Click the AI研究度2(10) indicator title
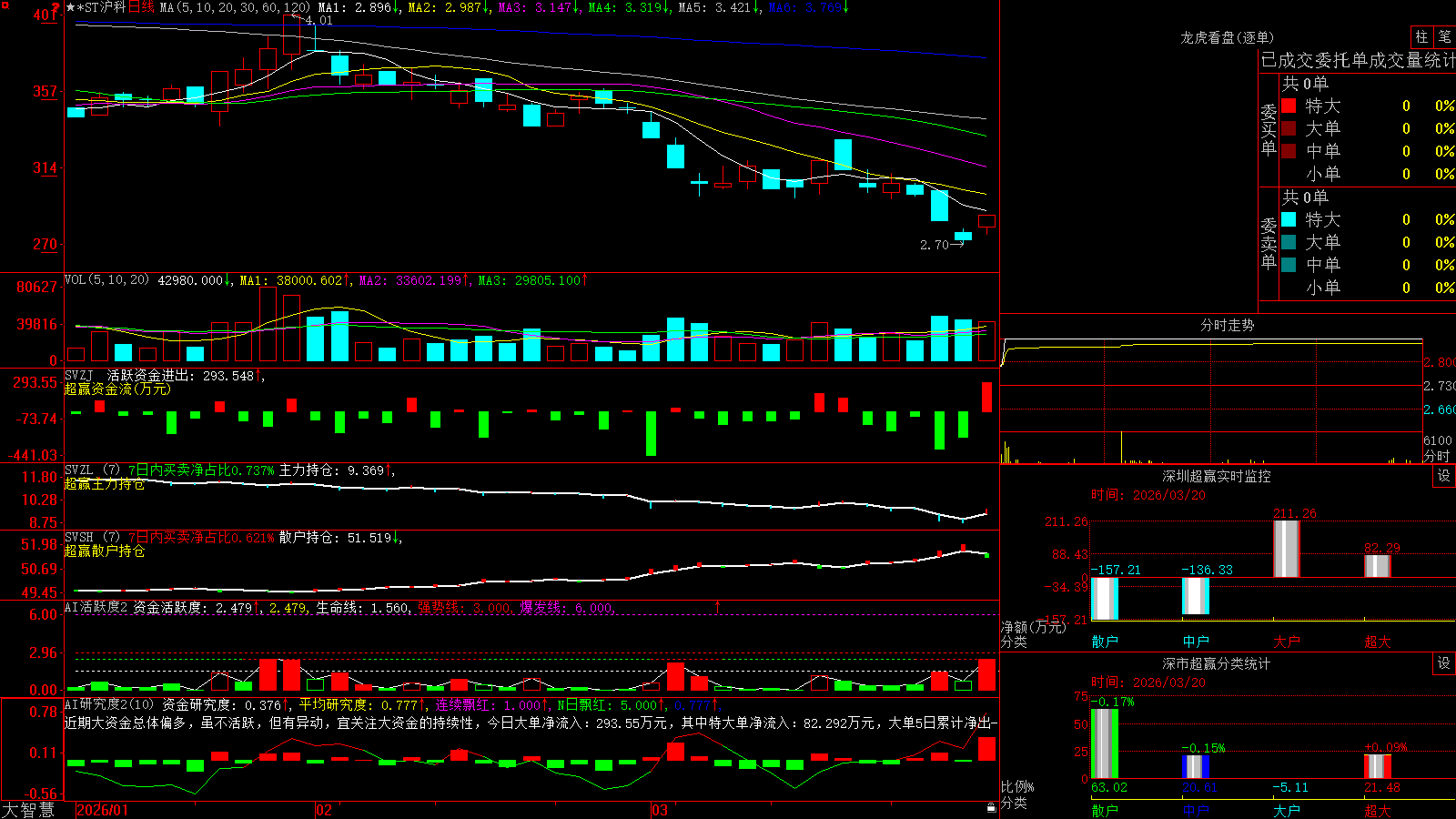This screenshot has height=819, width=1456. pyautogui.click(x=109, y=704)
